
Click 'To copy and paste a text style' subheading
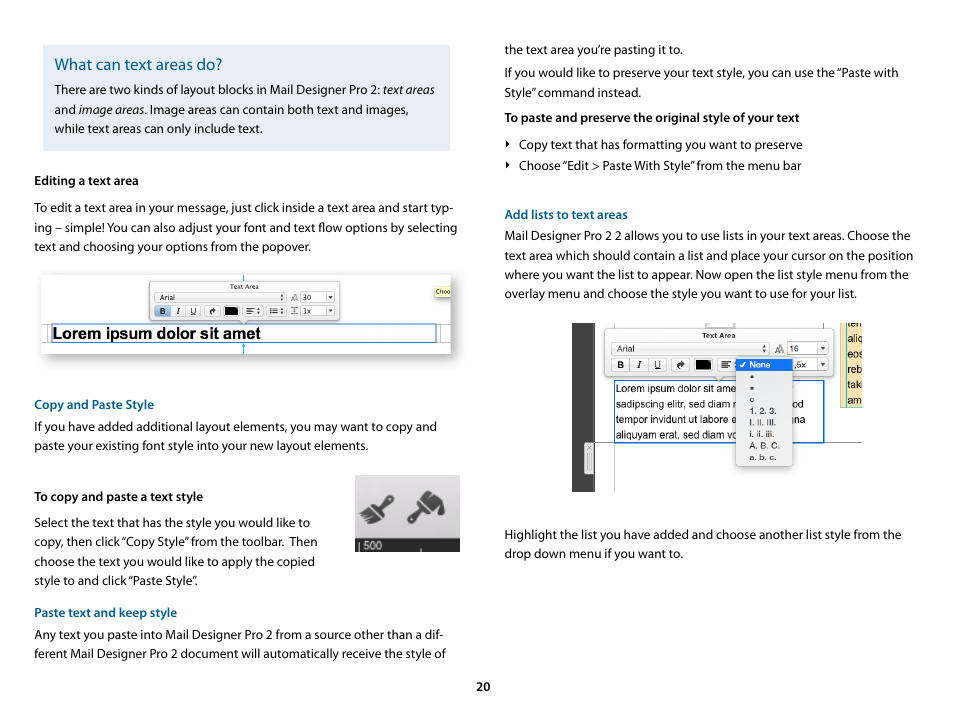pyautogui.click(x=119, y=496)
